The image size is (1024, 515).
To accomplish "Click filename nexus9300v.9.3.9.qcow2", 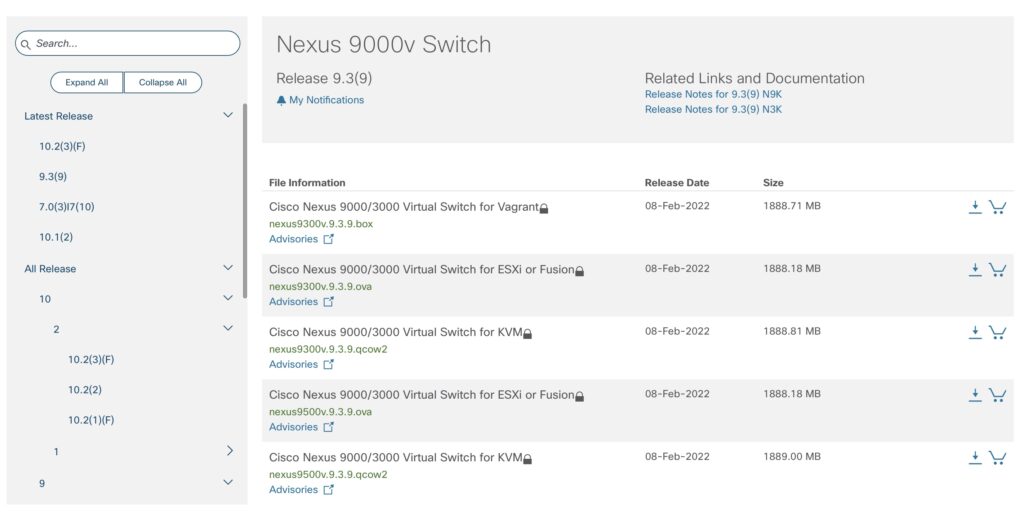I will pos(328,349).
